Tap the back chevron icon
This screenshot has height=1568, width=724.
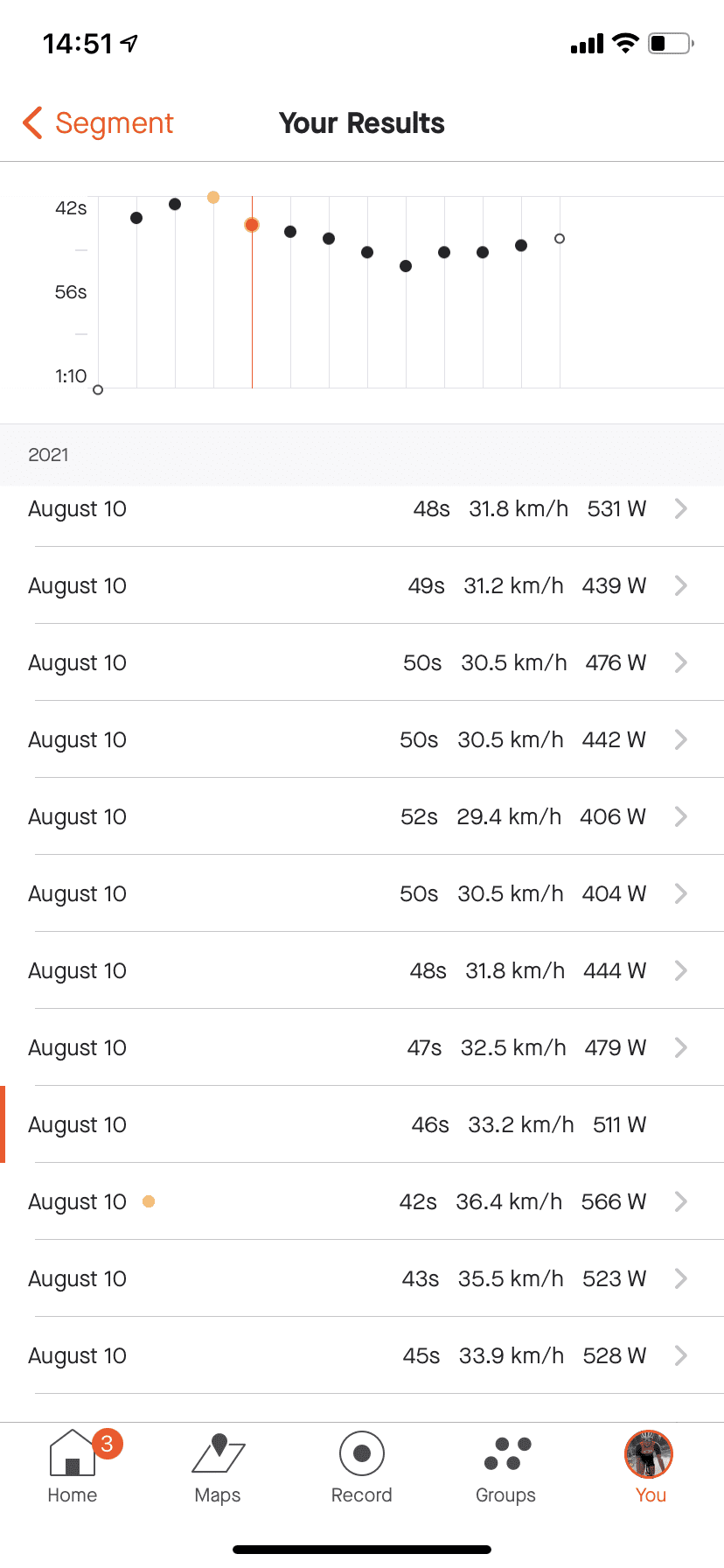[x=32, y=123]
